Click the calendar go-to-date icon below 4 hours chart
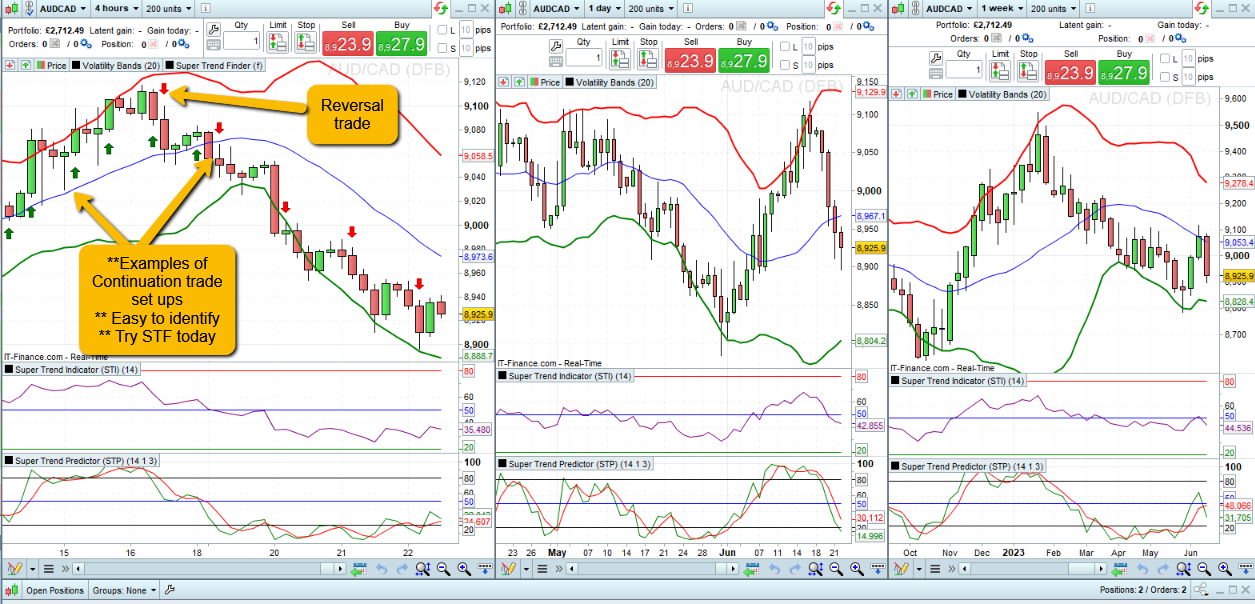Viewport: 1255px width, 604px height. tap(358, 569)
